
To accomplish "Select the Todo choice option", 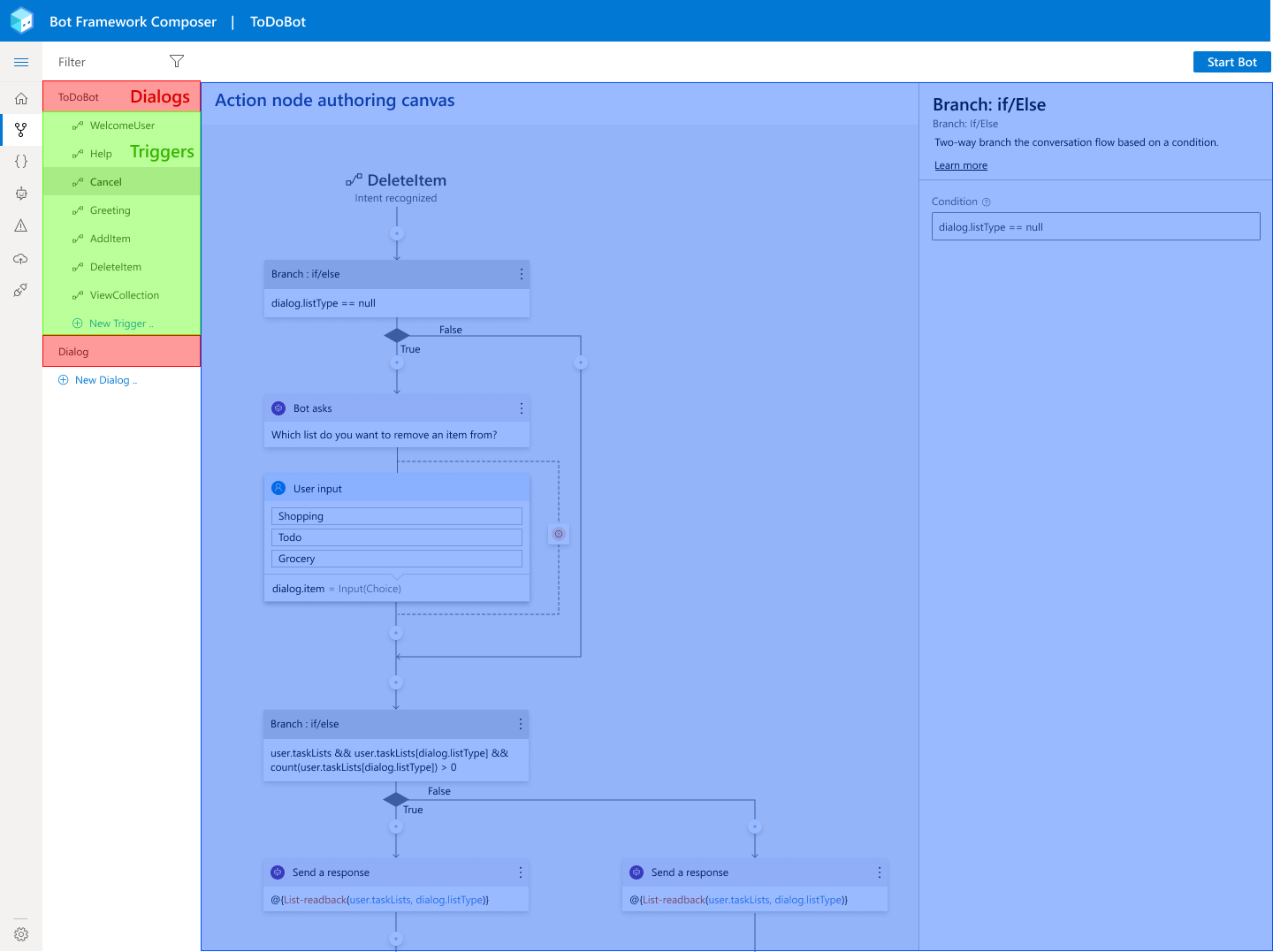I will 397,537.
